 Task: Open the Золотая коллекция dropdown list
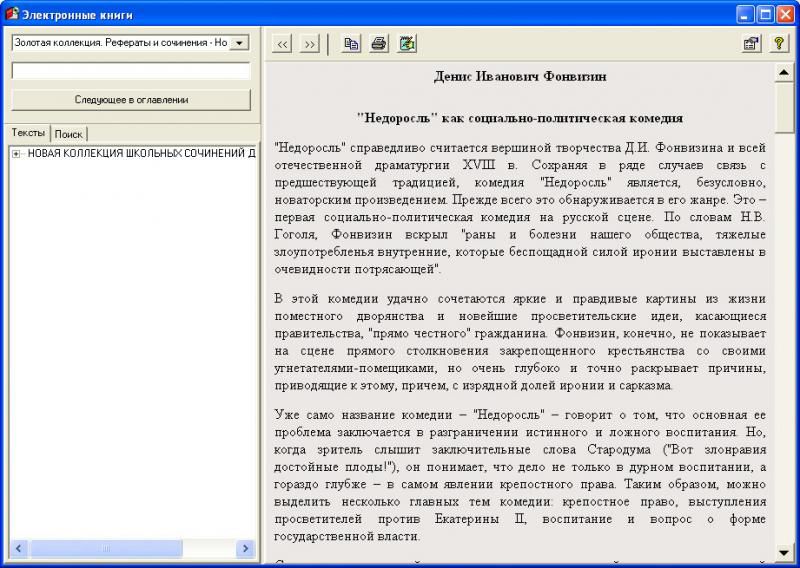239,43
